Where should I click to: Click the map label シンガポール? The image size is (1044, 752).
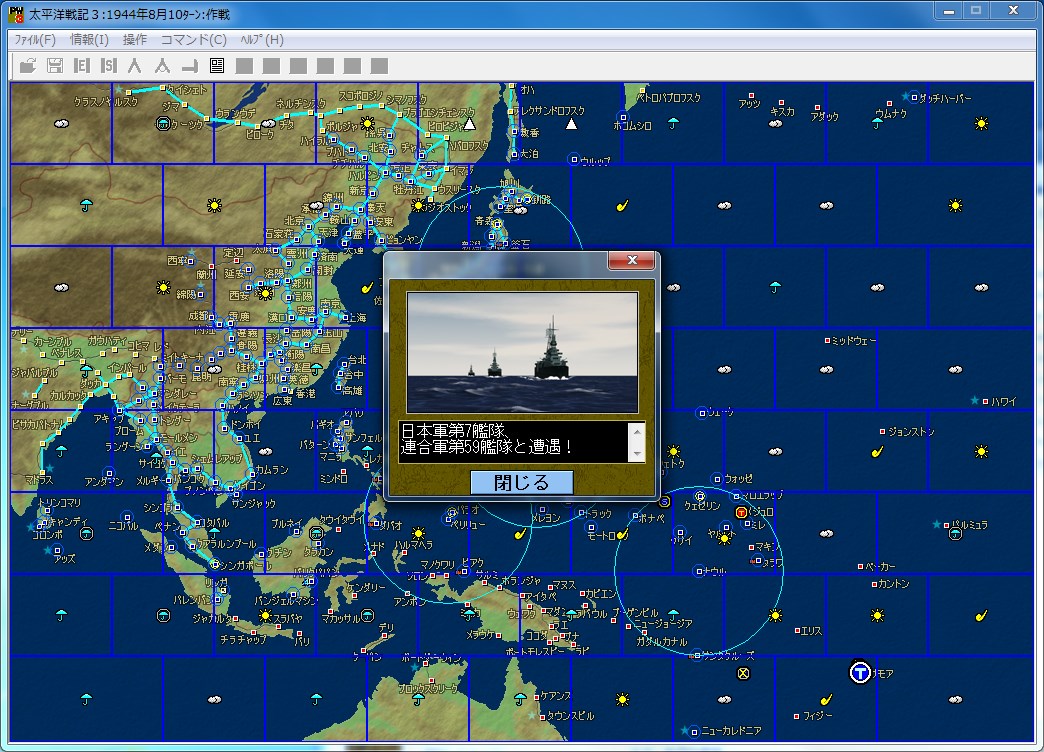pyautogui.click(x=246, y=565)
